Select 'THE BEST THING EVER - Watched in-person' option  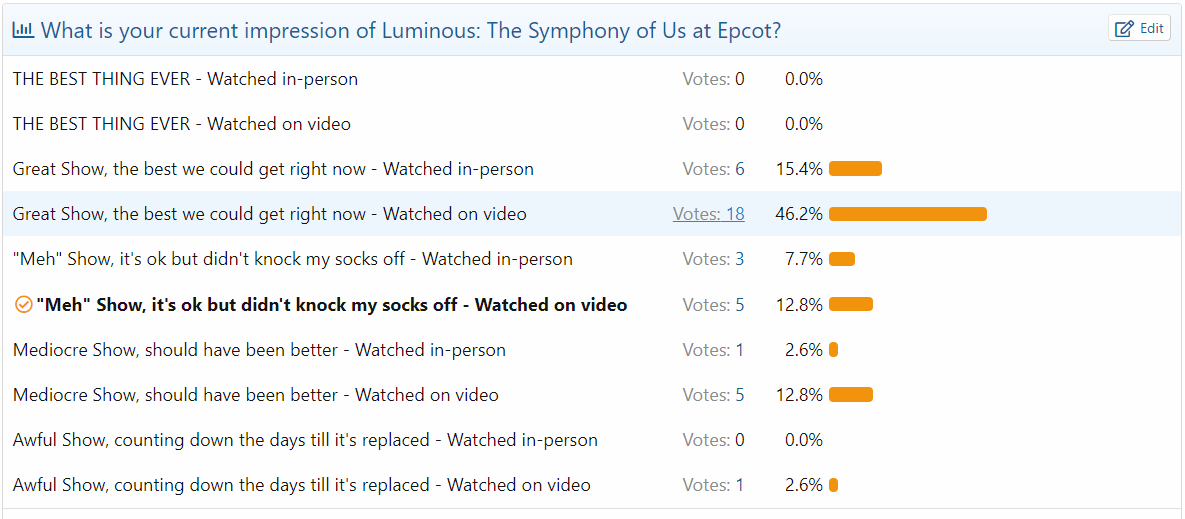tap(185, 79)
